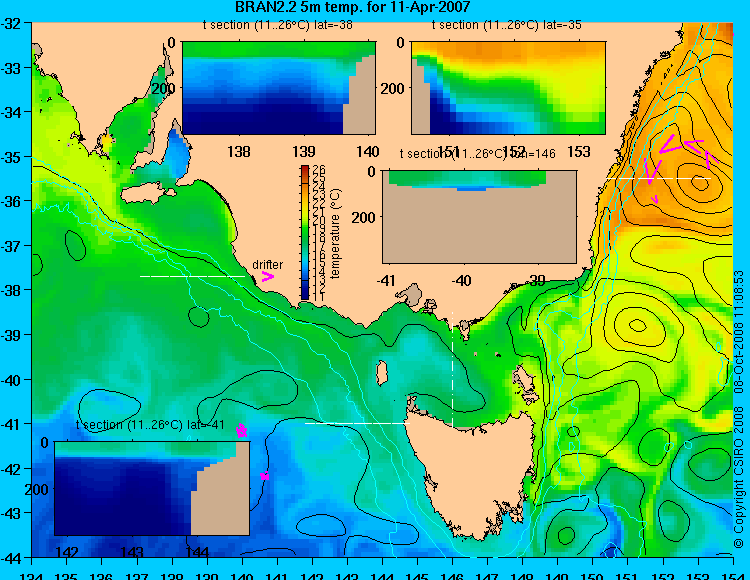The width and height of the screenshot is (750, 580).
Task: Click the "-33" latitude axis label
Action: [11, 68]
